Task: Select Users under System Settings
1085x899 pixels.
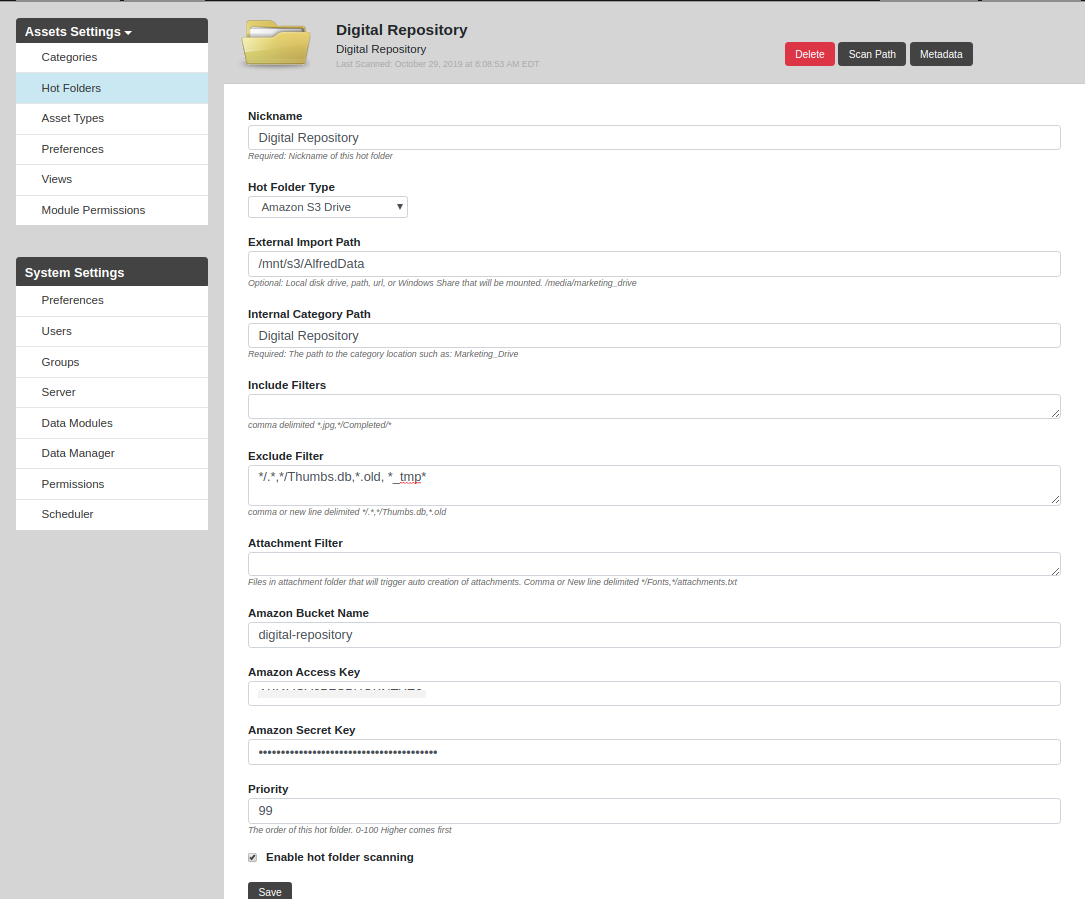Action: tap(57, 331)
